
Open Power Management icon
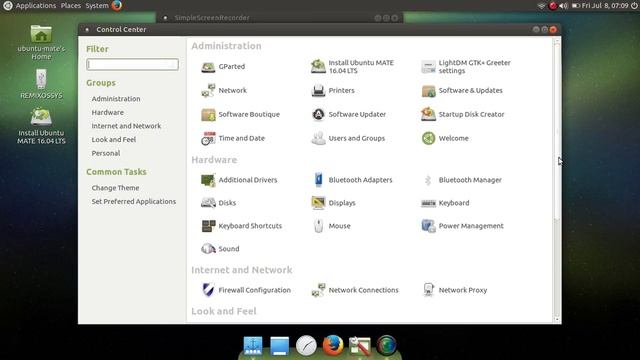tap(428, 226)
